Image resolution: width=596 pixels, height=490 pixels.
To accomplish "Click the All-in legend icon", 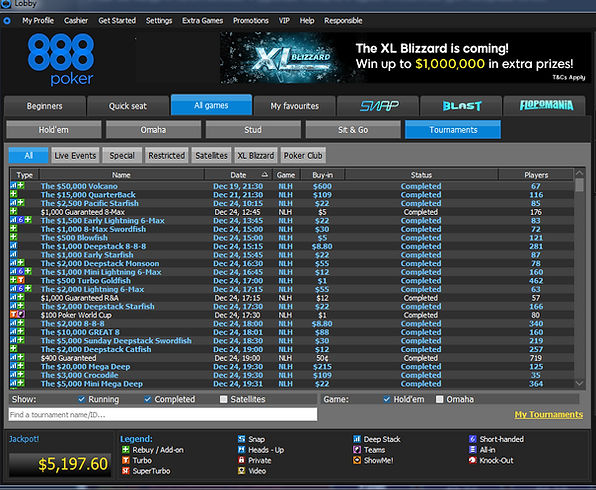I will click(x=472, y=450).
